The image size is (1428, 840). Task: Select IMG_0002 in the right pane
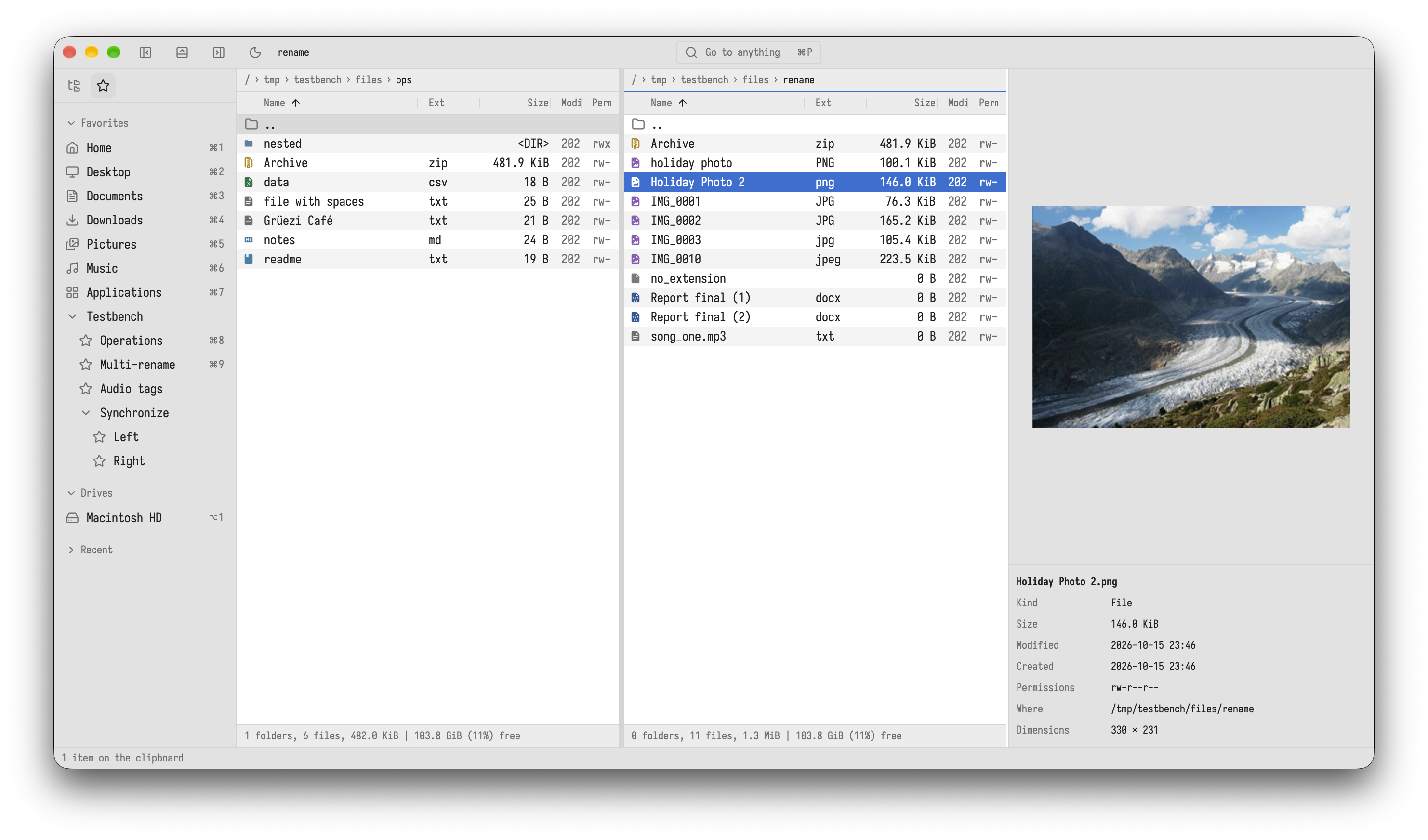click(814, 221)
